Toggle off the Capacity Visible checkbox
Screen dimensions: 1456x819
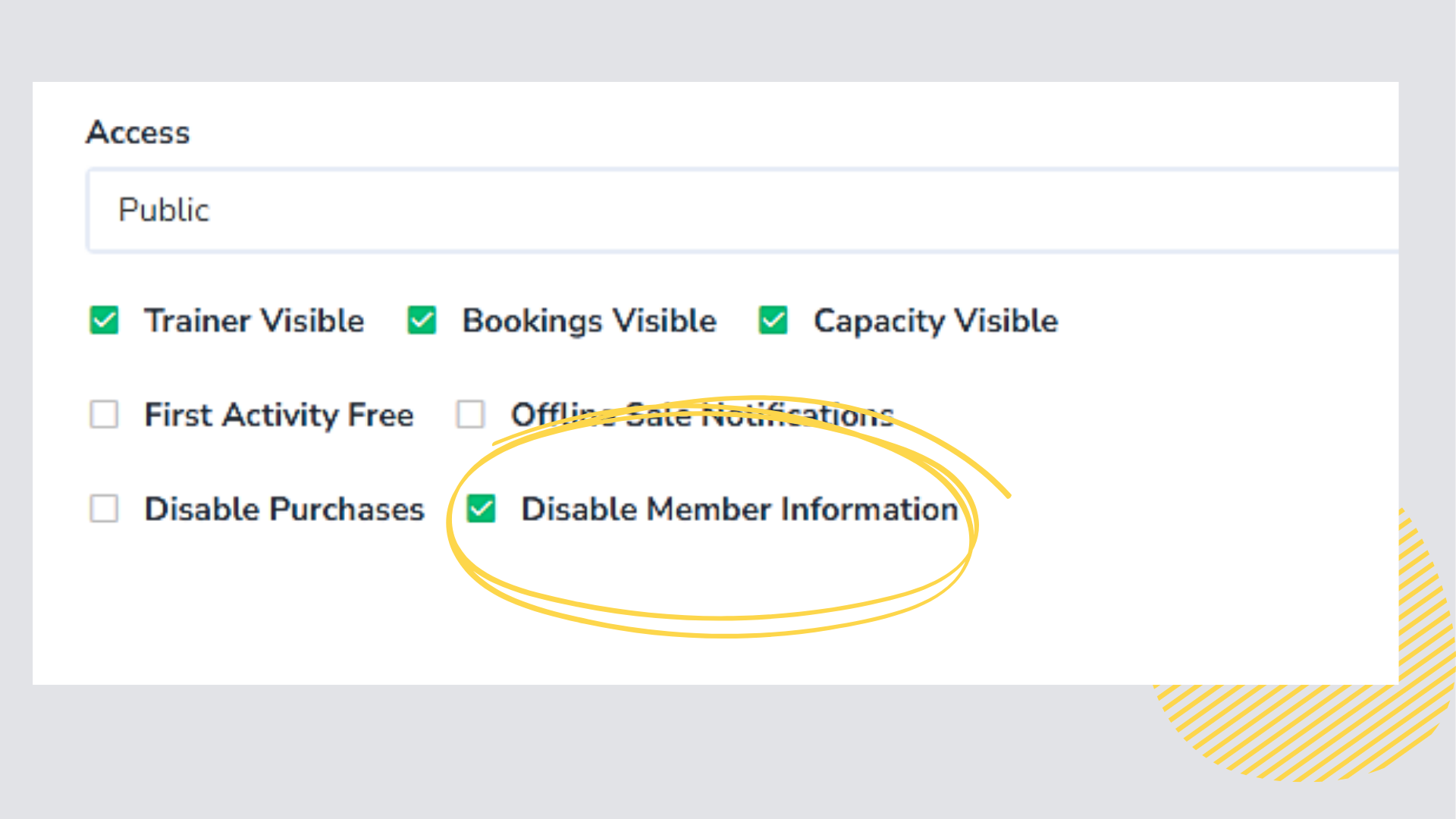[773, 320]
